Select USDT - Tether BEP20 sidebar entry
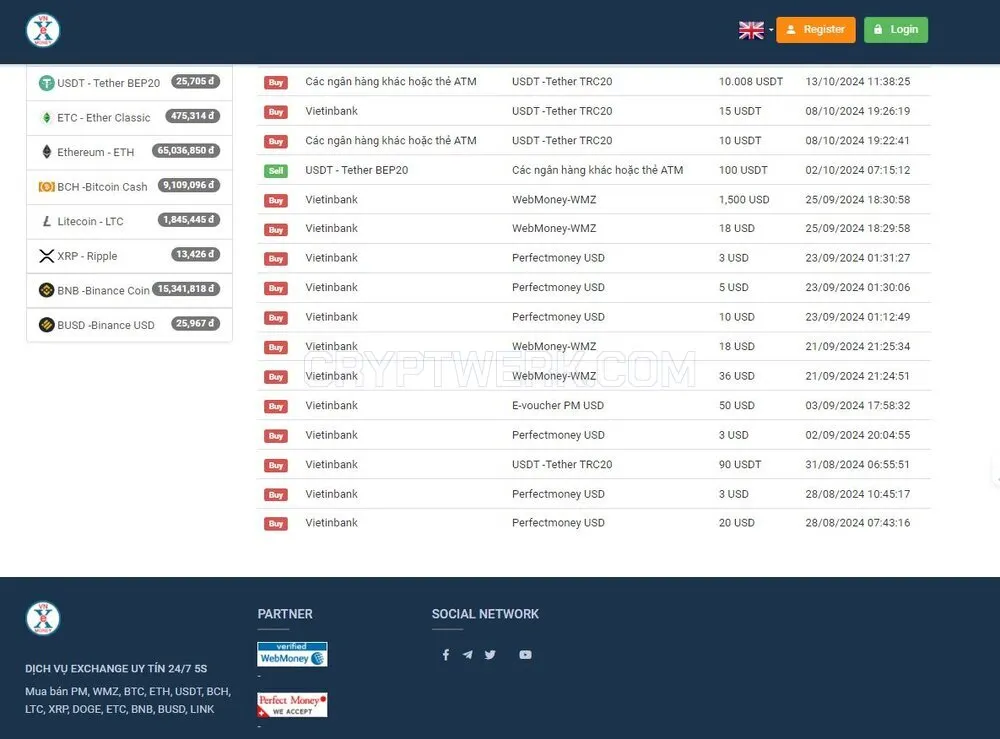Screen dimensions: 1000x739 (x=129, y=83)
